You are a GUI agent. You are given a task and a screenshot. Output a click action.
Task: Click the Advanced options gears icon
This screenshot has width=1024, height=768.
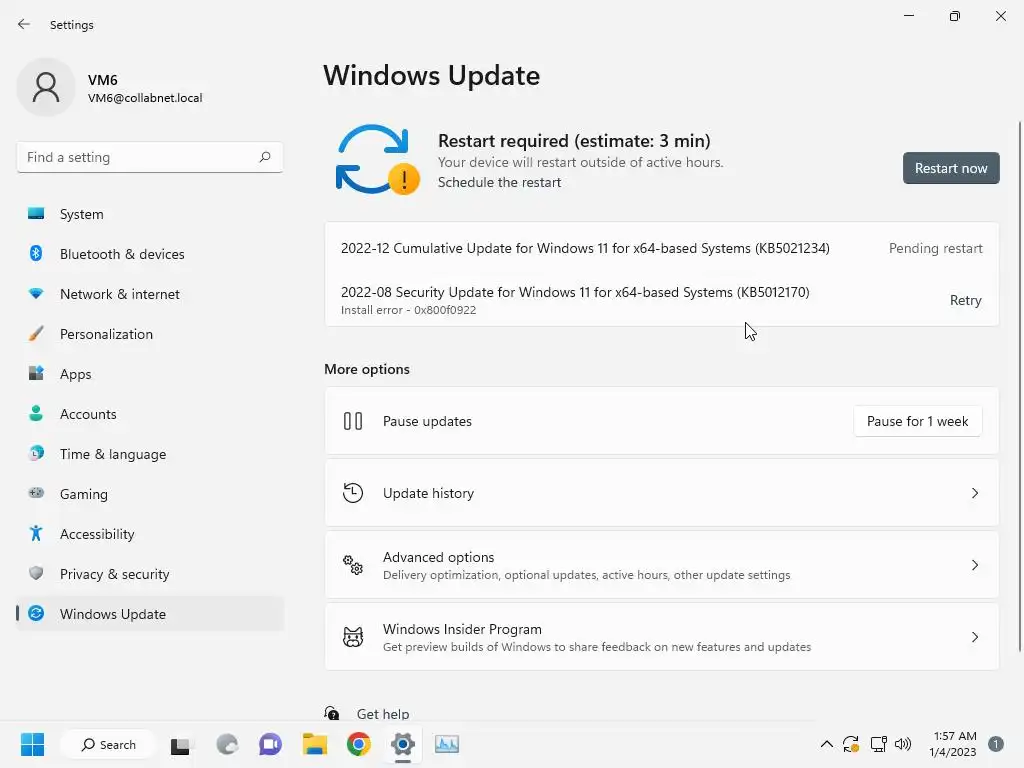pyautogui.click(x=353, y=565)
